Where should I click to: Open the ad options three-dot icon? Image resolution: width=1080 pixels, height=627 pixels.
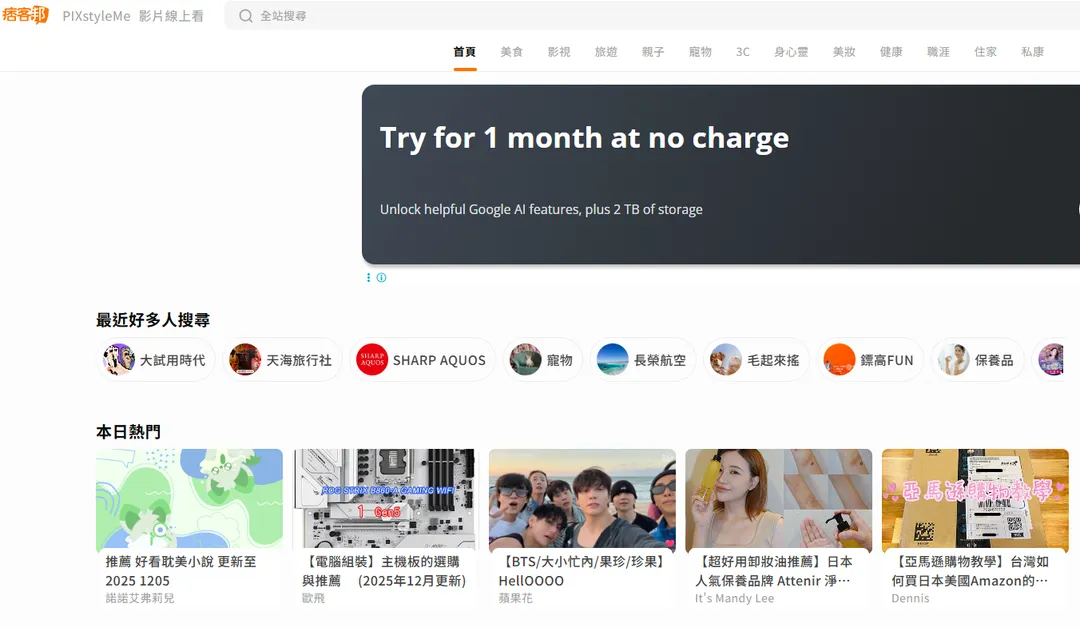point(368,278)
